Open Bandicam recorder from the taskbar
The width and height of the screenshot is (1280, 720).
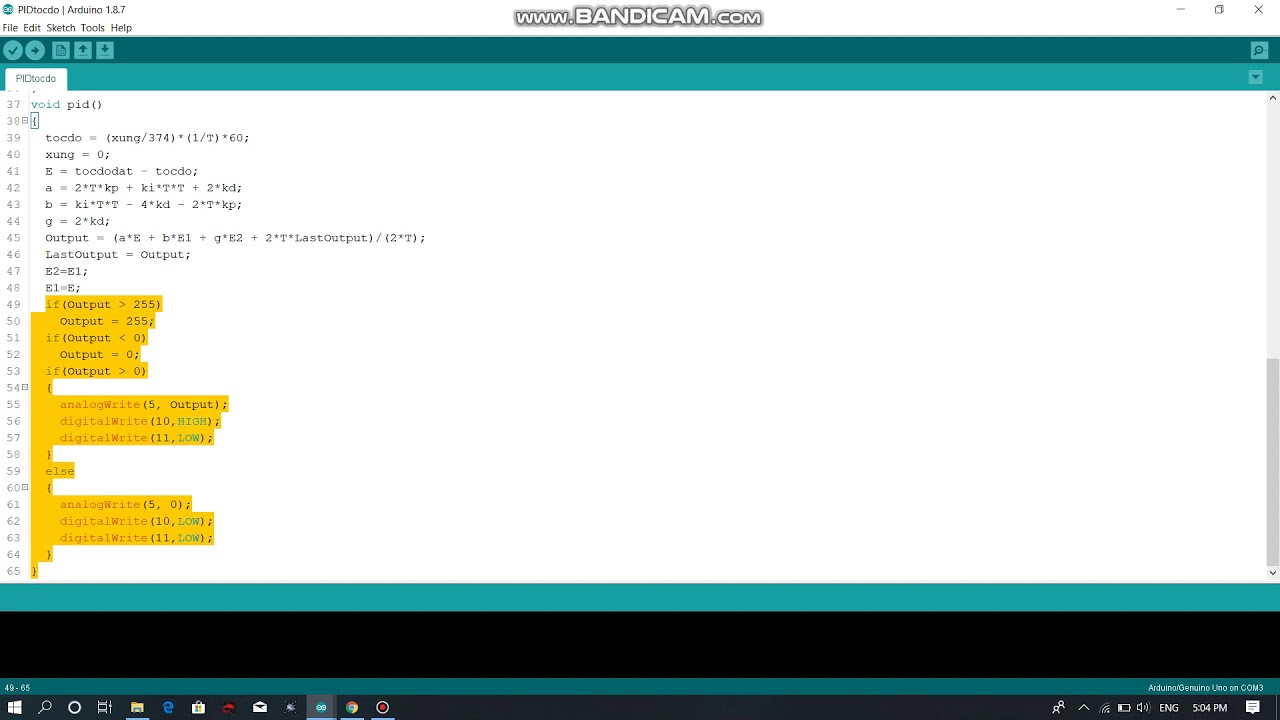[x=382, y=707]
